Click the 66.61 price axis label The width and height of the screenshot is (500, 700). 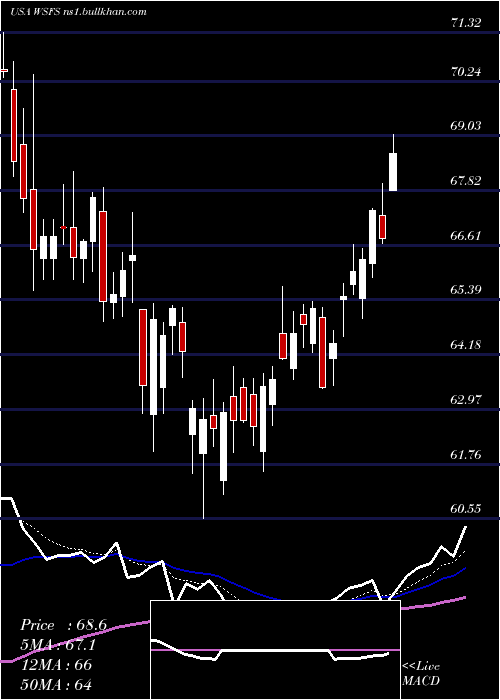click(x=466, y=236)
